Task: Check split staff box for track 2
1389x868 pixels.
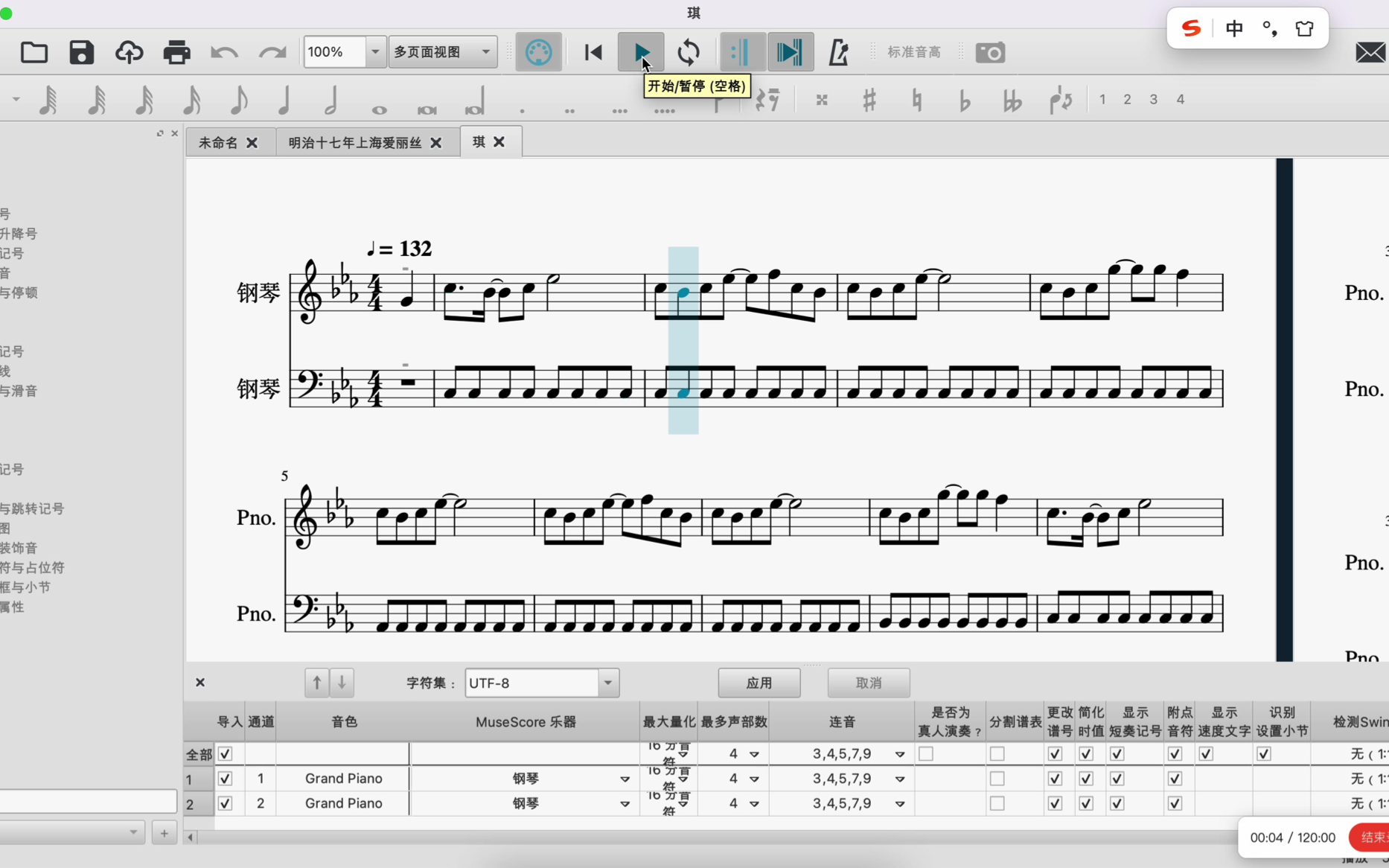Action: pos(997,803)
